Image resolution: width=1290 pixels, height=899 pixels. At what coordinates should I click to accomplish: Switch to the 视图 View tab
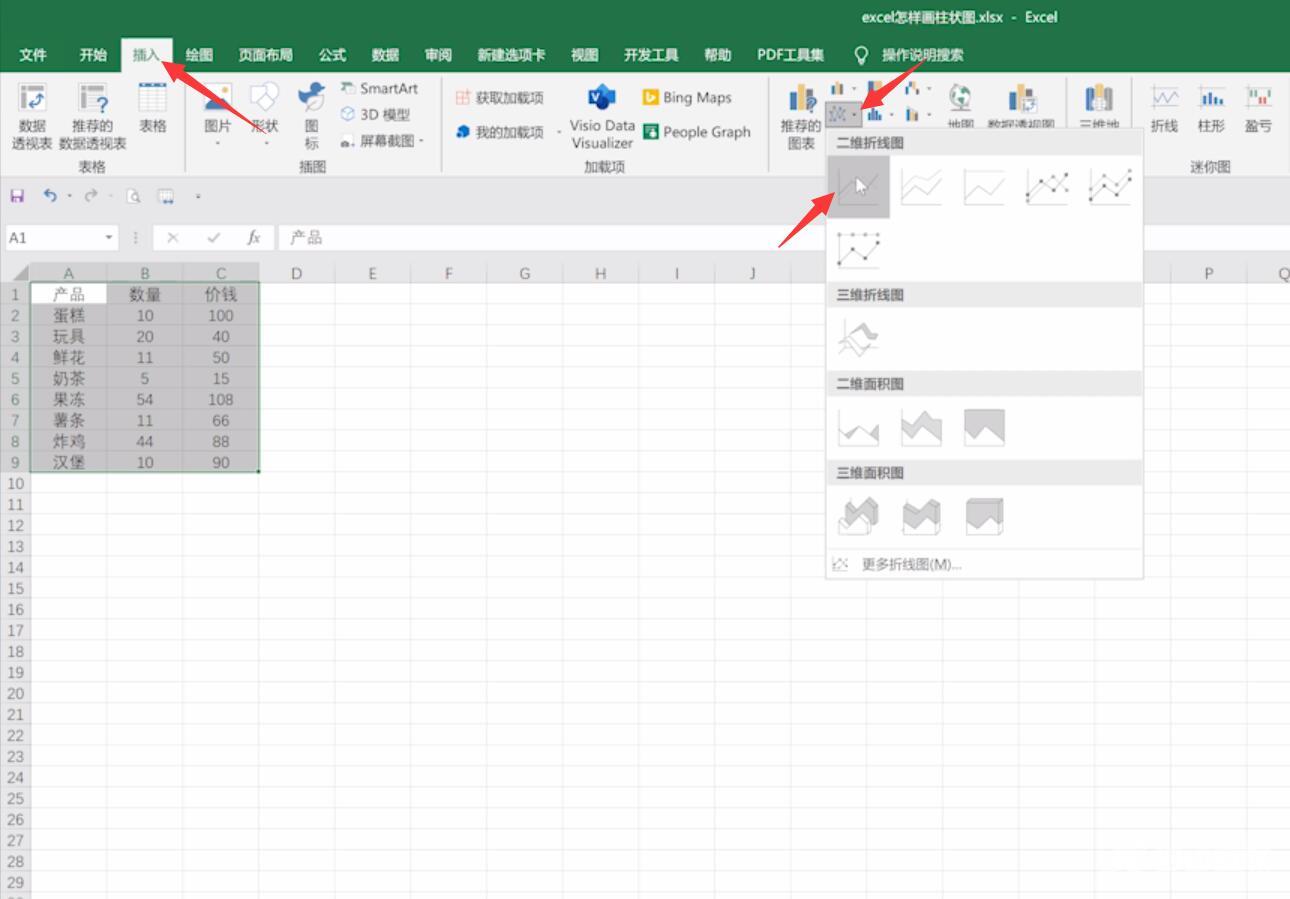(584, 55)
